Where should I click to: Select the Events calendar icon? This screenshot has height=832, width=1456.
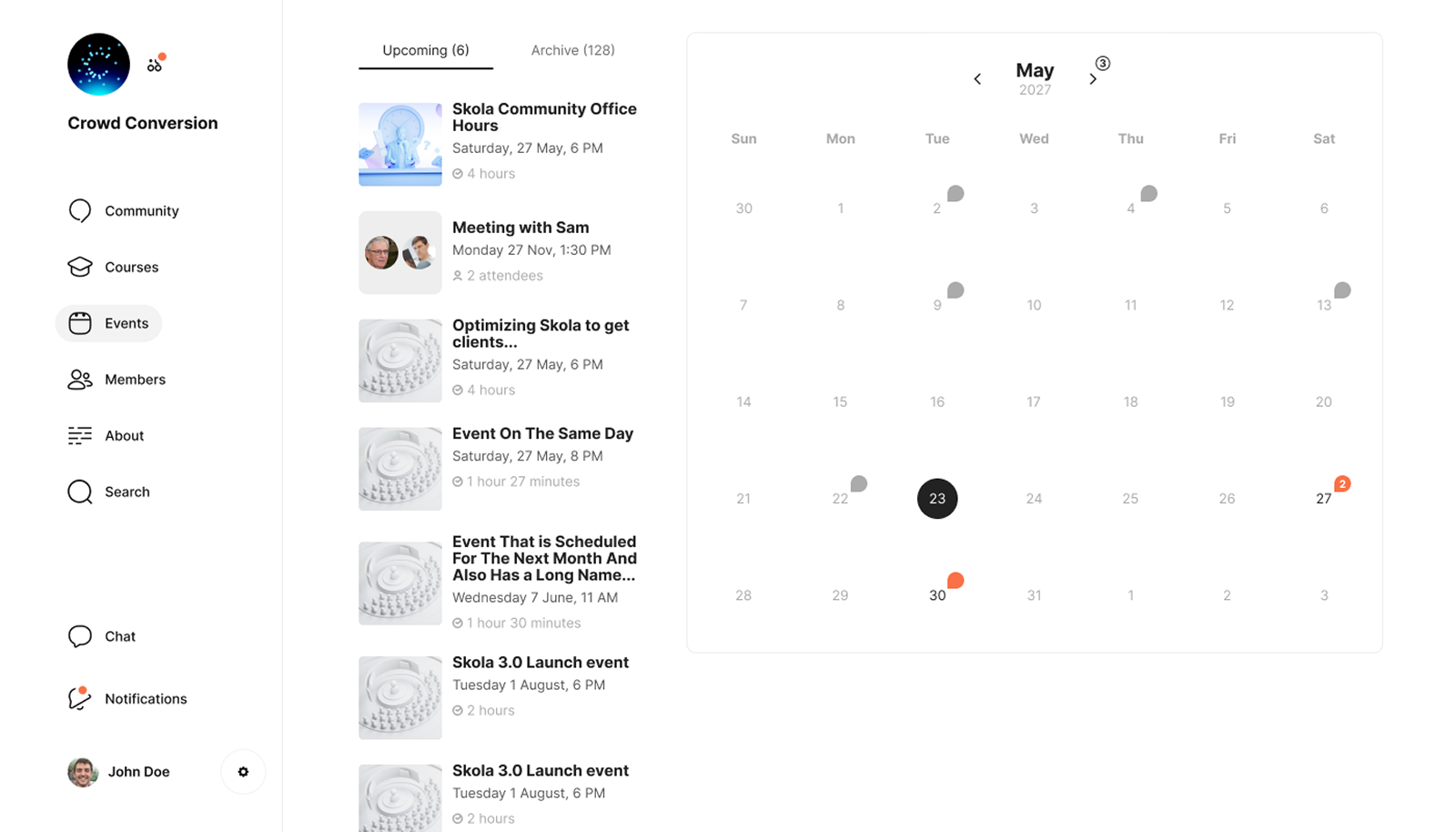coord(80,323)
